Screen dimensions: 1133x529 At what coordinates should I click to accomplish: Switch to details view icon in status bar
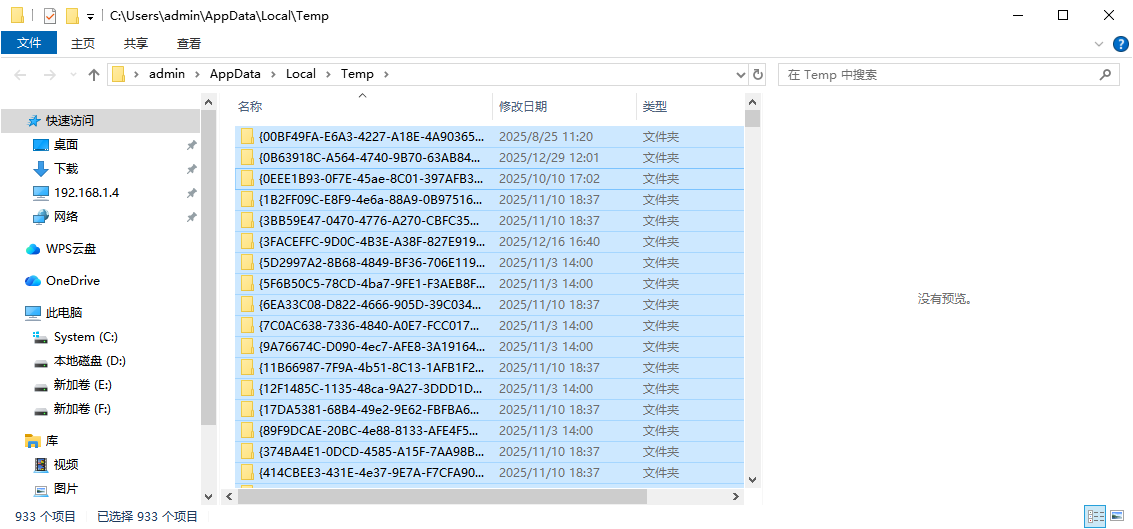click(x=1096, y=517)
